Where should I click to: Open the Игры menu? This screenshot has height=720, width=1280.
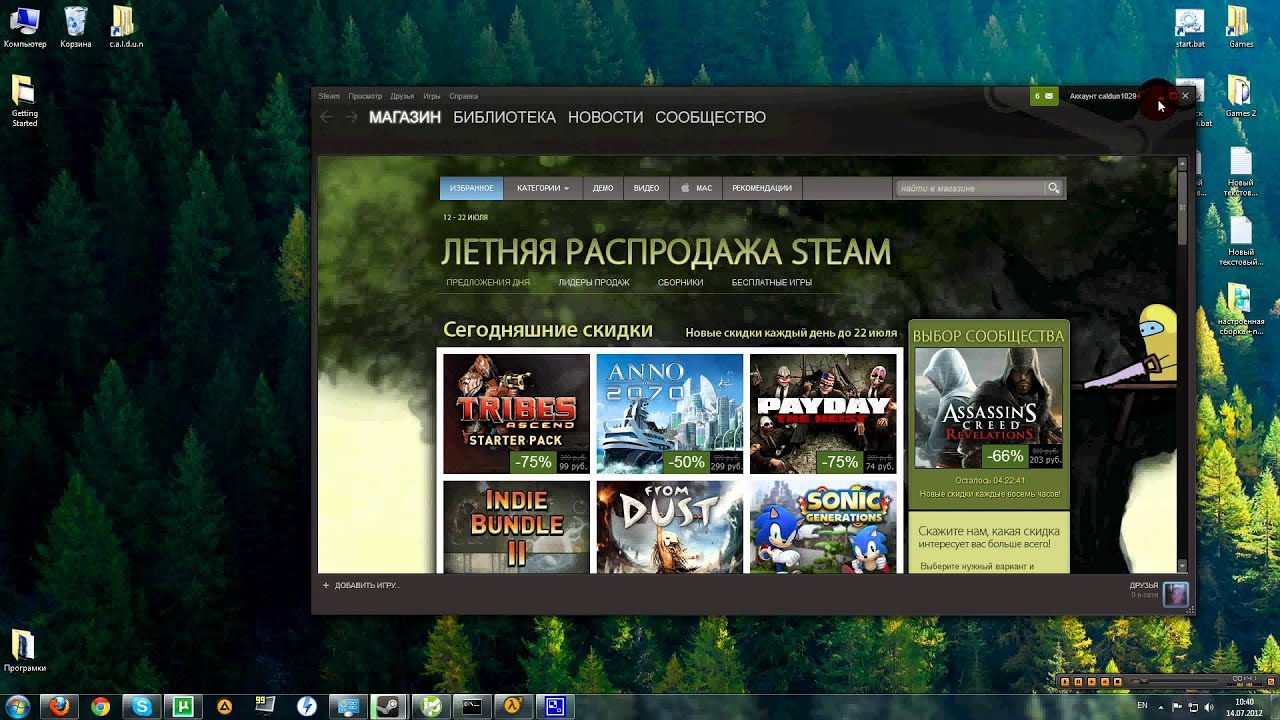(x=432, y=96)
